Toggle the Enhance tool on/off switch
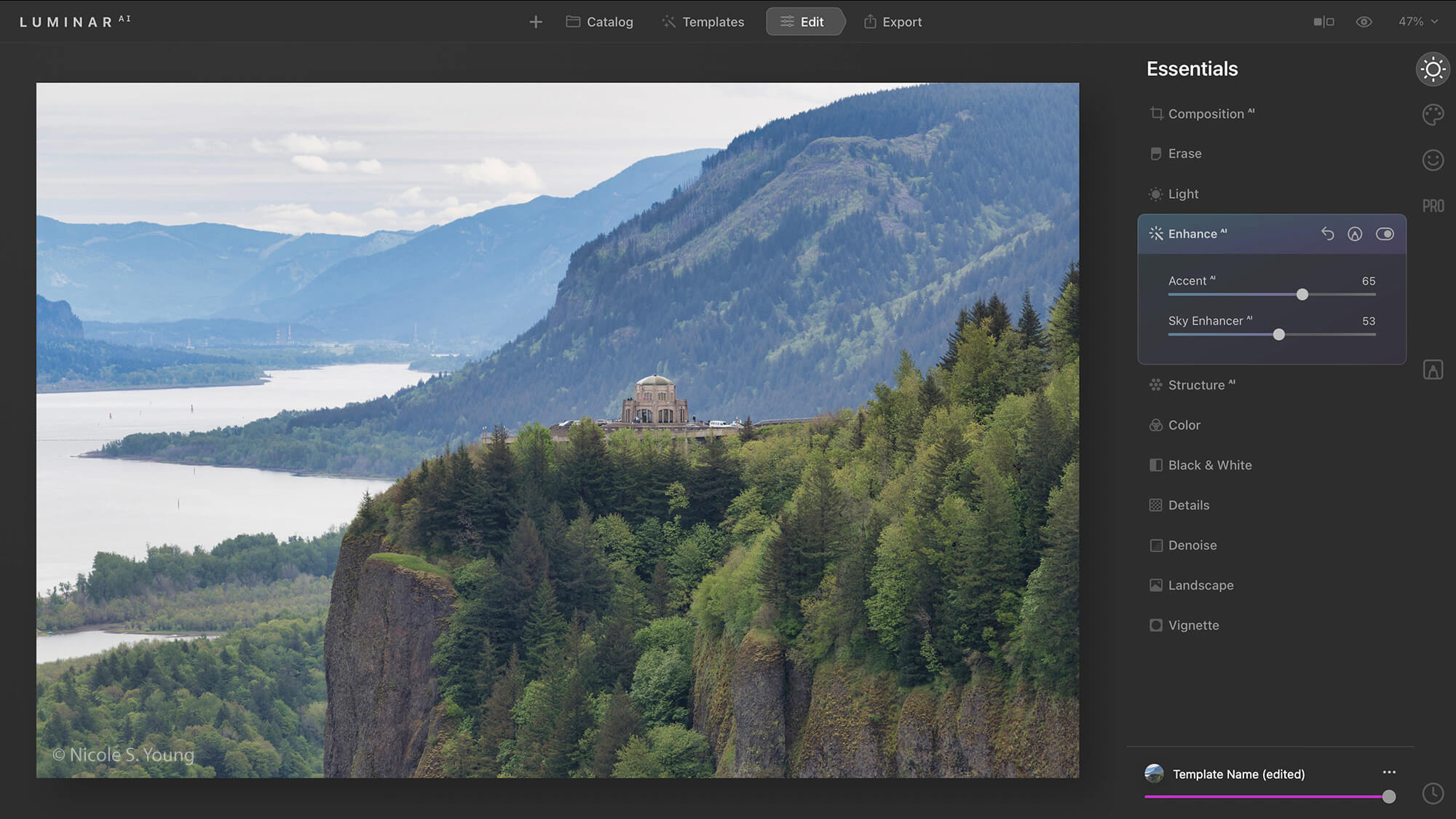The width and height of the screenshot is (1456, 819). pyautogui.click(x=1385, y=234)
